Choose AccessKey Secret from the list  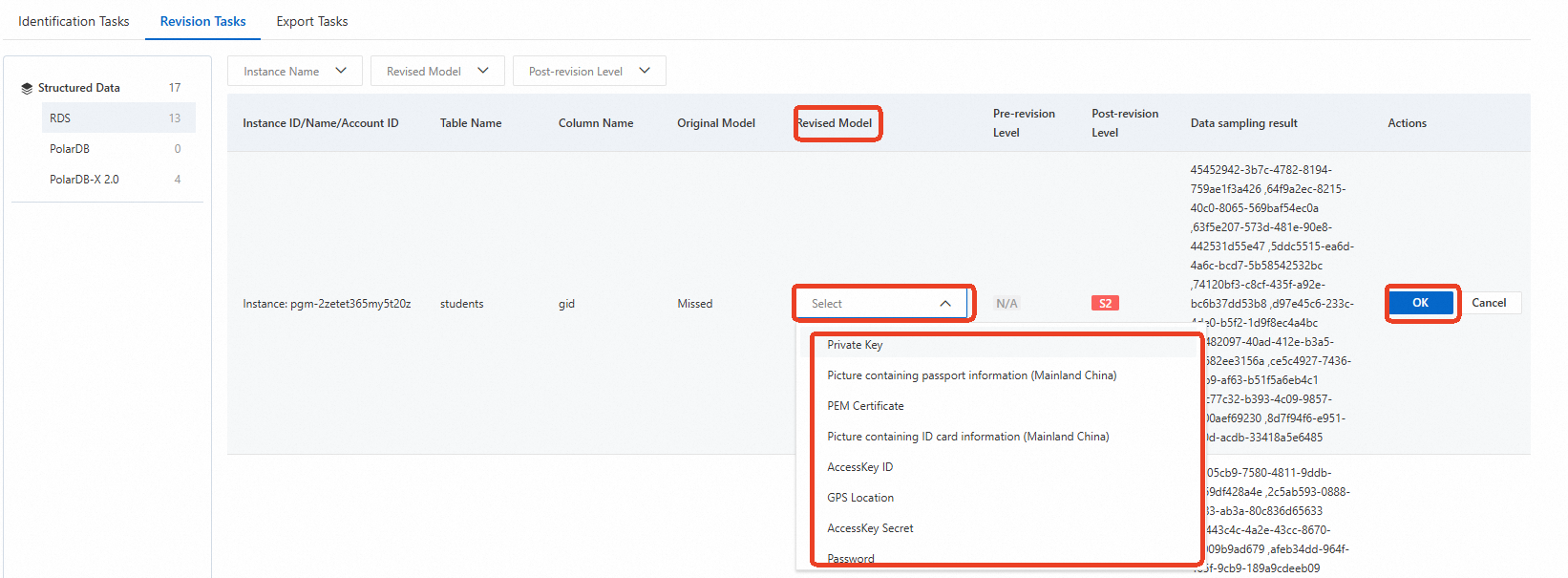pos(998,528)
